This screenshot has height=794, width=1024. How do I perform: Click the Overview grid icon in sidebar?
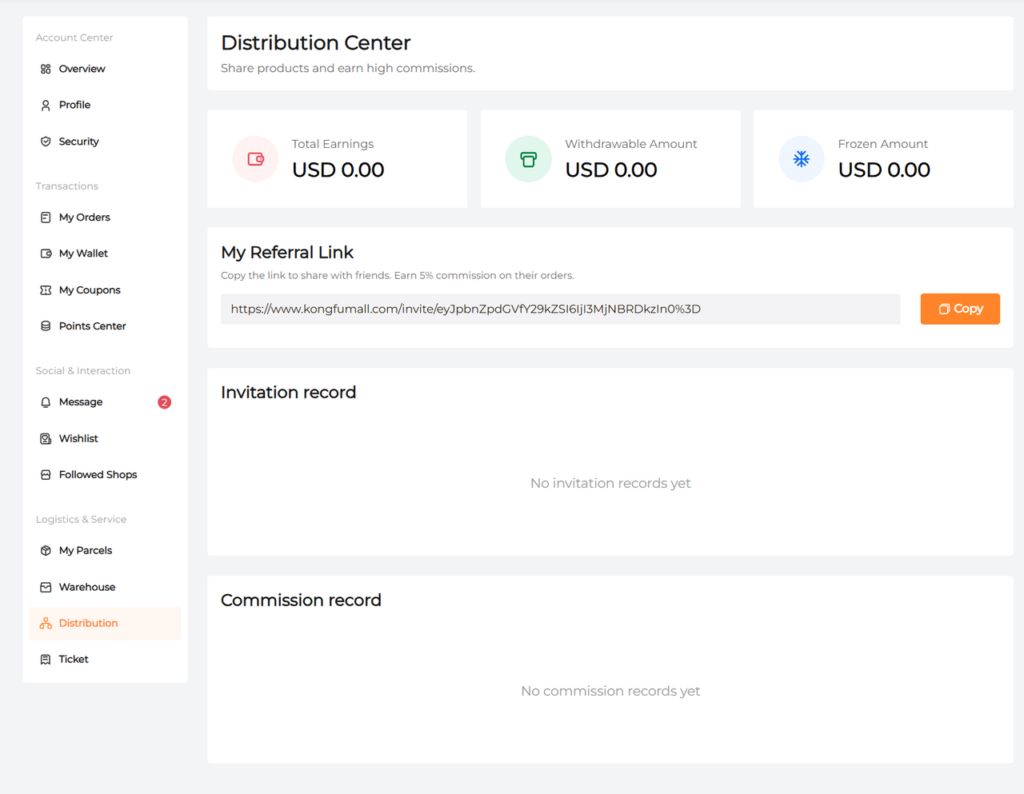click(45, 69)
